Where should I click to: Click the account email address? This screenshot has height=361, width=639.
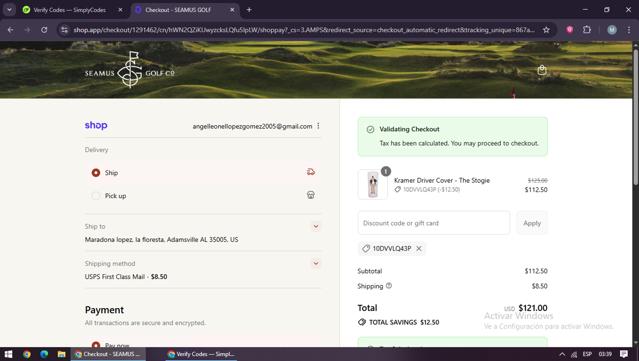click(x=252, y=126)
